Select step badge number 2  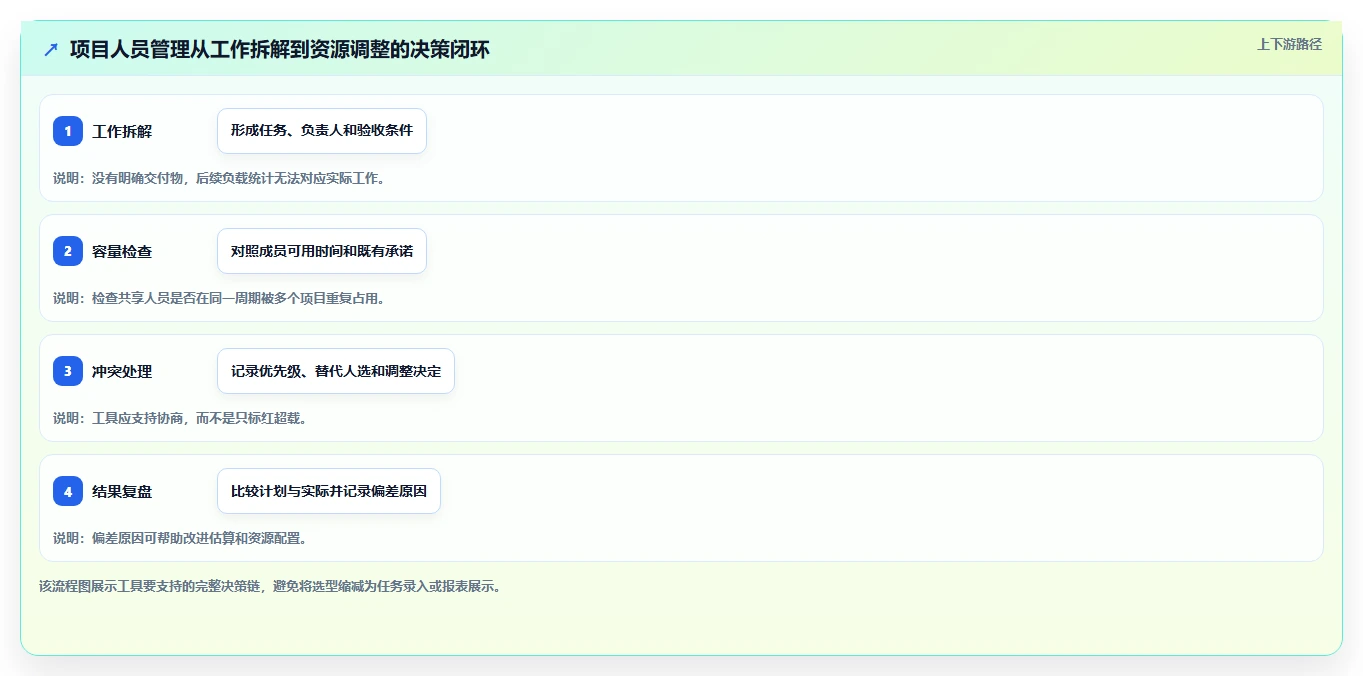click(68, 251)
